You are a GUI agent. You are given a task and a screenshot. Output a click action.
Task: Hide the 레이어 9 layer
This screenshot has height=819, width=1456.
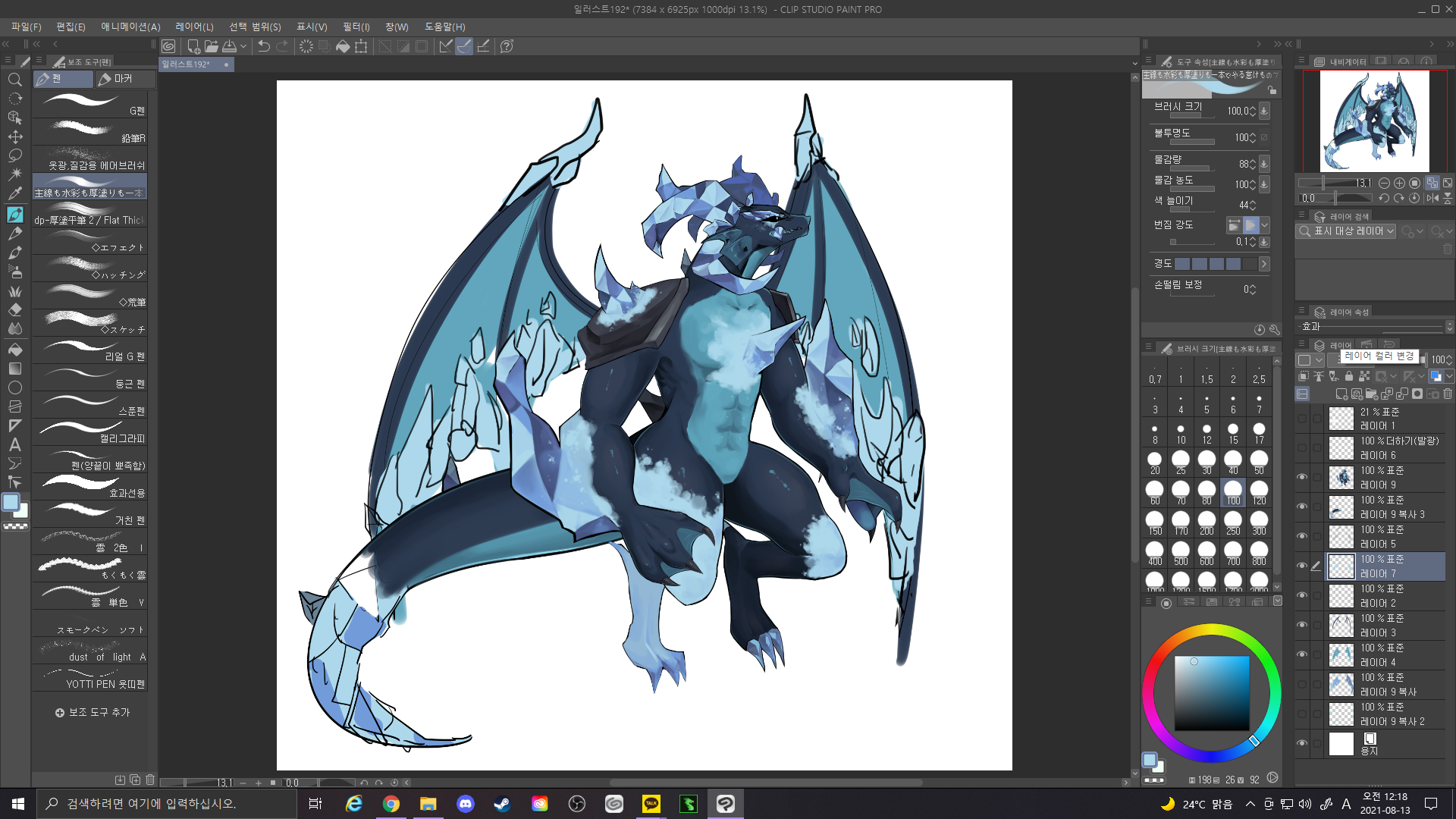click(1302, 477)
